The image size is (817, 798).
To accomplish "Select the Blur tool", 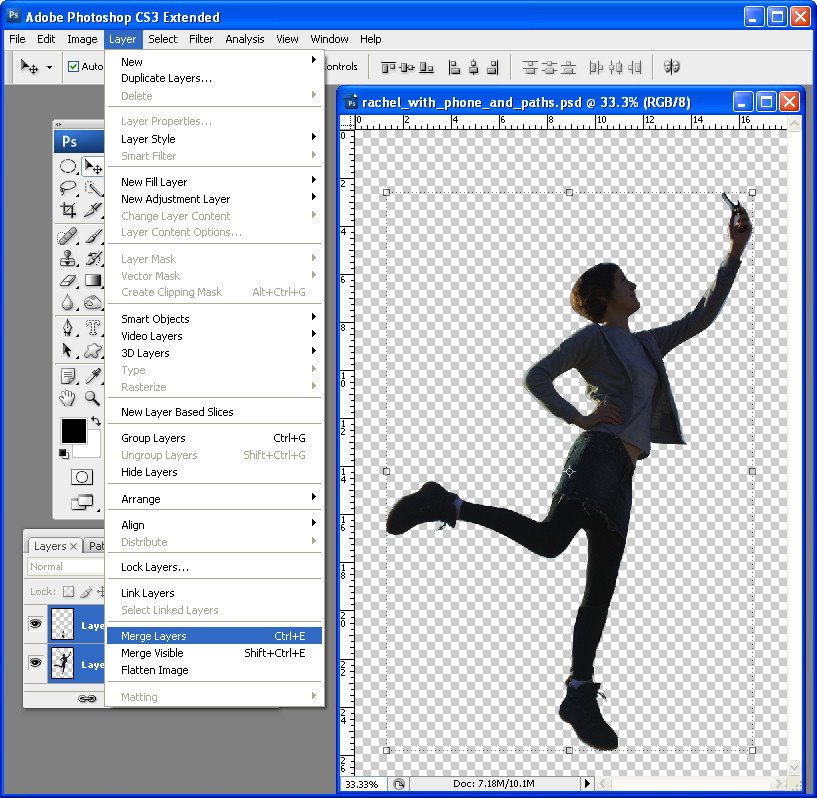I will point(68,302).
